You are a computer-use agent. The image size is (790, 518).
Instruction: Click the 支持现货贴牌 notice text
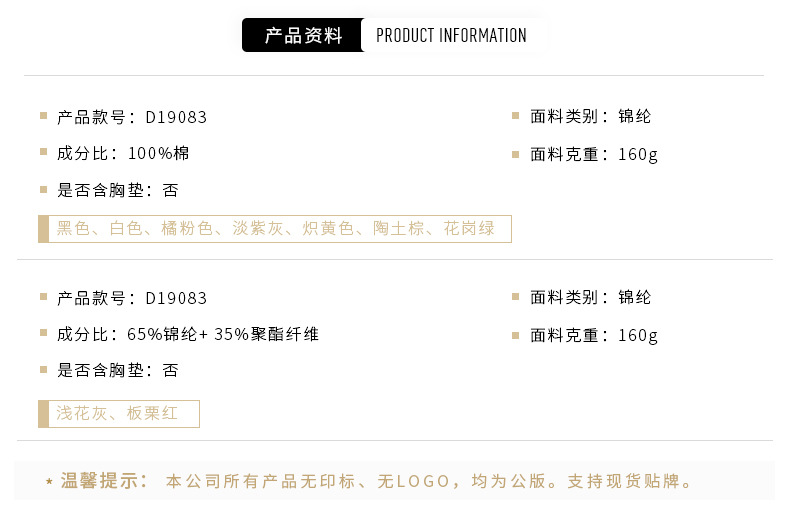(x=630, y=482)
